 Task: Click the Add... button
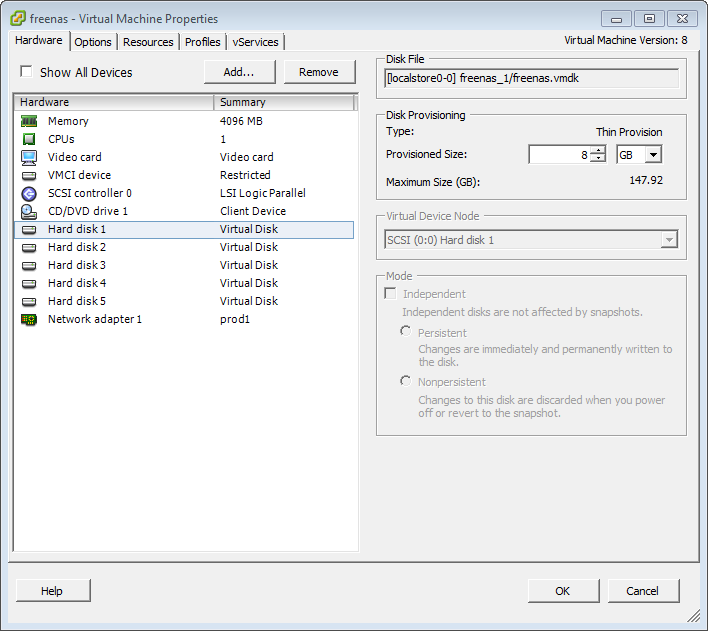pyautogui.click(x=239, y=72)
